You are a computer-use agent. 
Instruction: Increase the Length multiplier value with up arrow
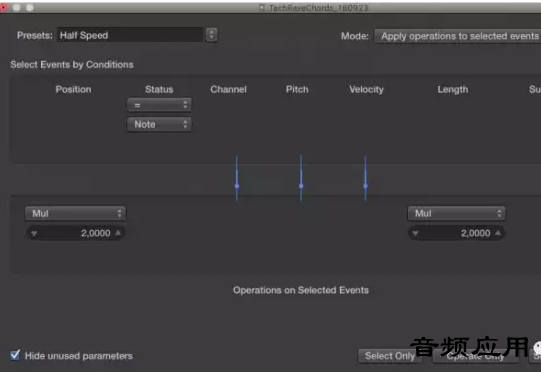point(498,233)
